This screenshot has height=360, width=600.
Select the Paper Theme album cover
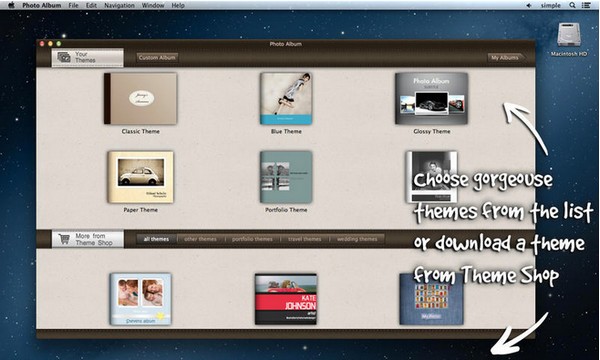coord(140,177)
